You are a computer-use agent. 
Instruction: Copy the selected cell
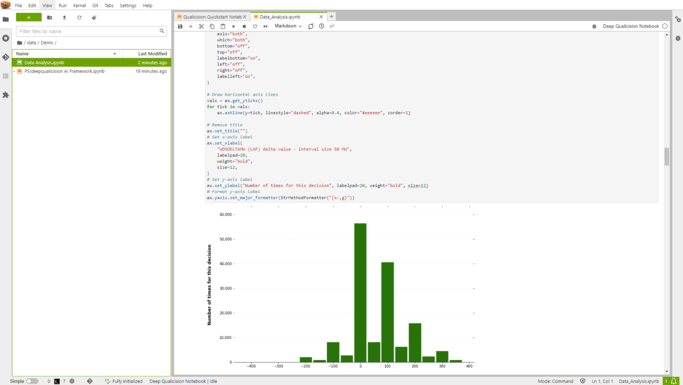[212, 27]
